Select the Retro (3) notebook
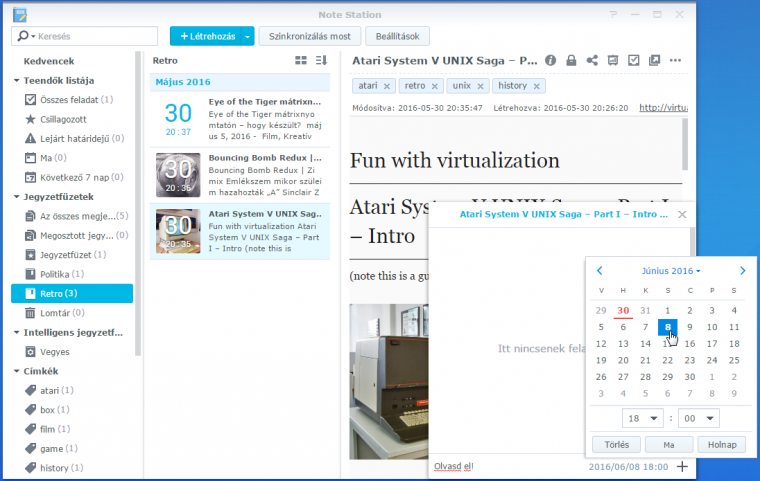 click(x=72, y=293)
